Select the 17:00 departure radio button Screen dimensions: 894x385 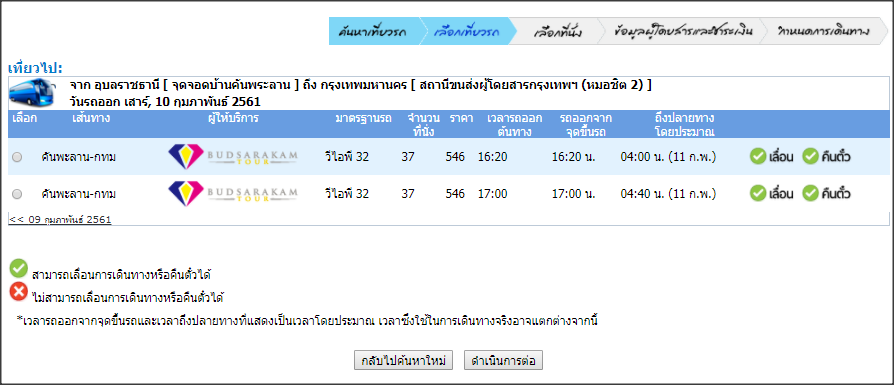coord(17,194)
